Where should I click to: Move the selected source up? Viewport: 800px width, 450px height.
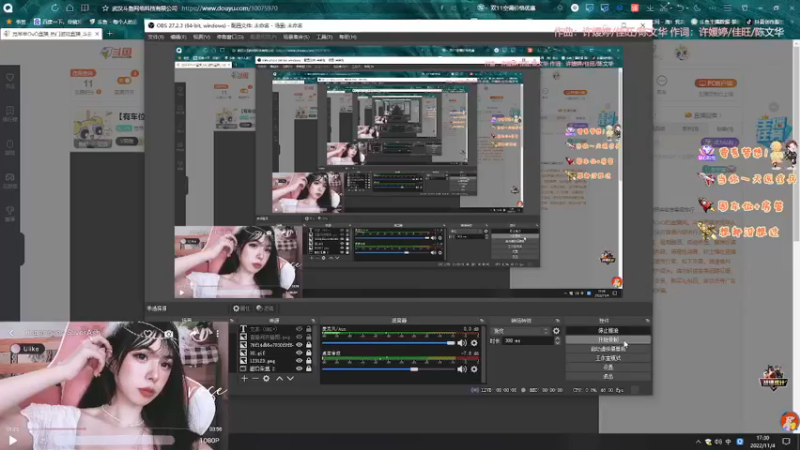pos(279,379)
